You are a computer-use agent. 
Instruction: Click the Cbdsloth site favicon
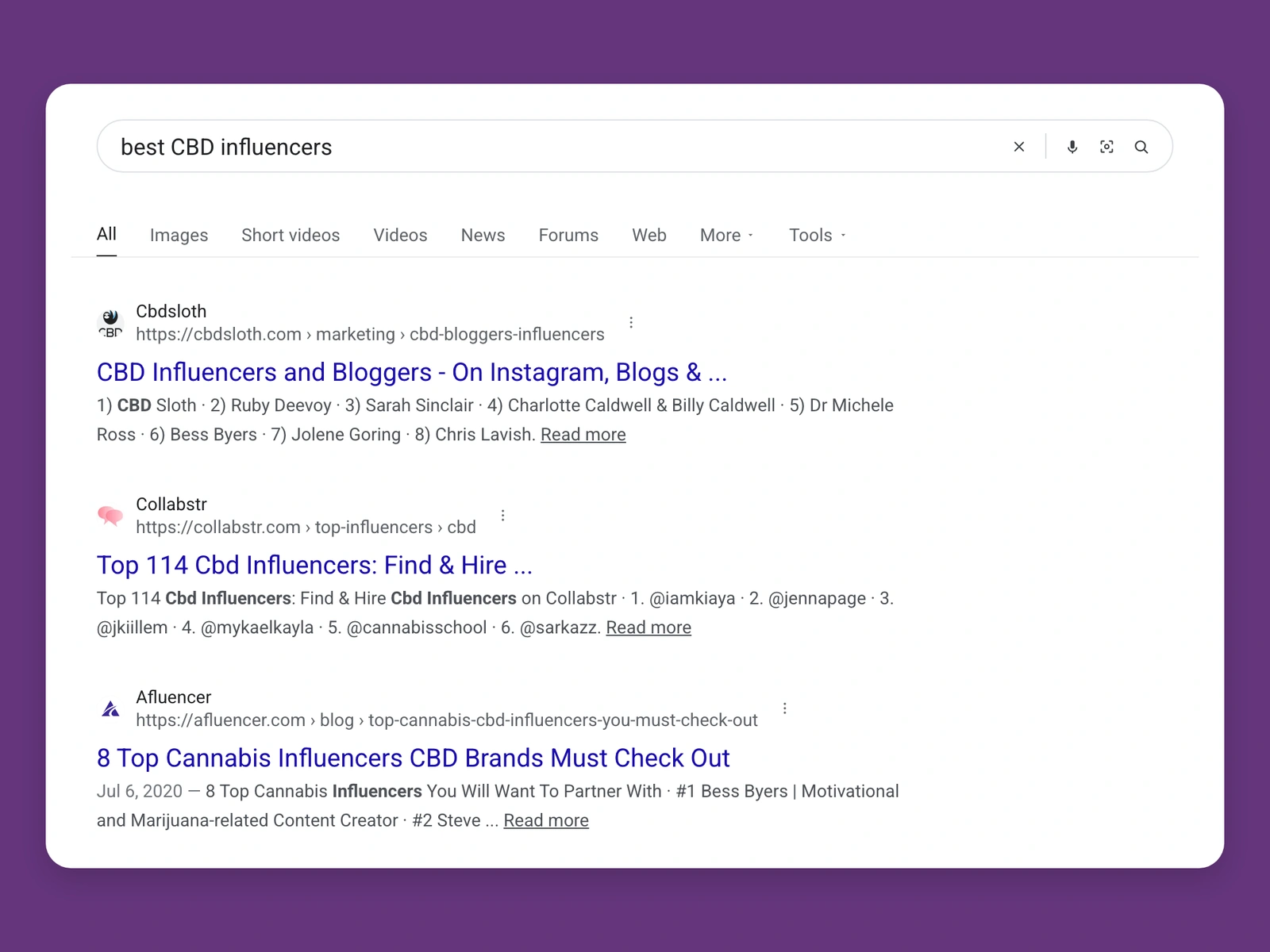click(x=111, y=323)
